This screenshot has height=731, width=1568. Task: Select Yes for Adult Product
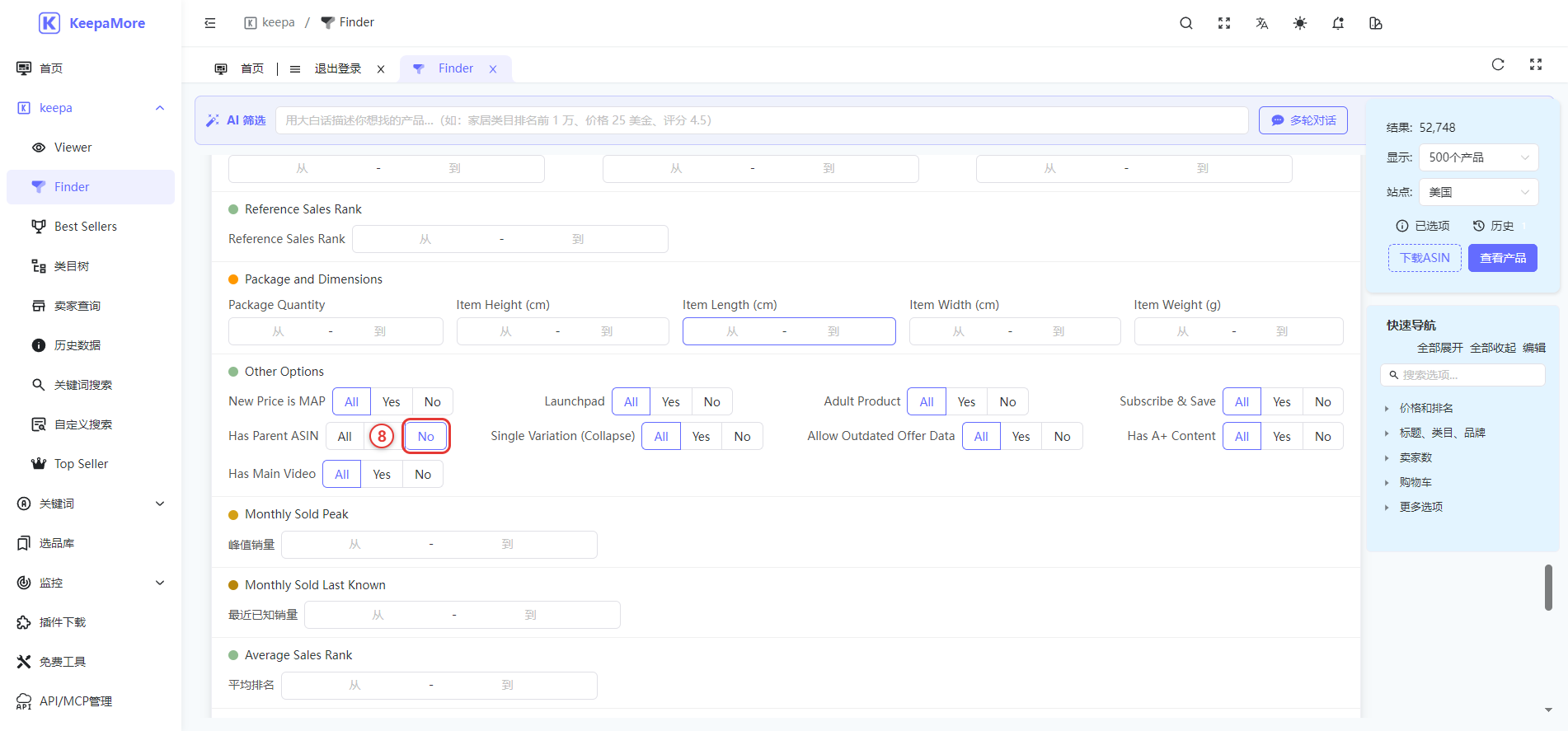click(x=967, y=402)
